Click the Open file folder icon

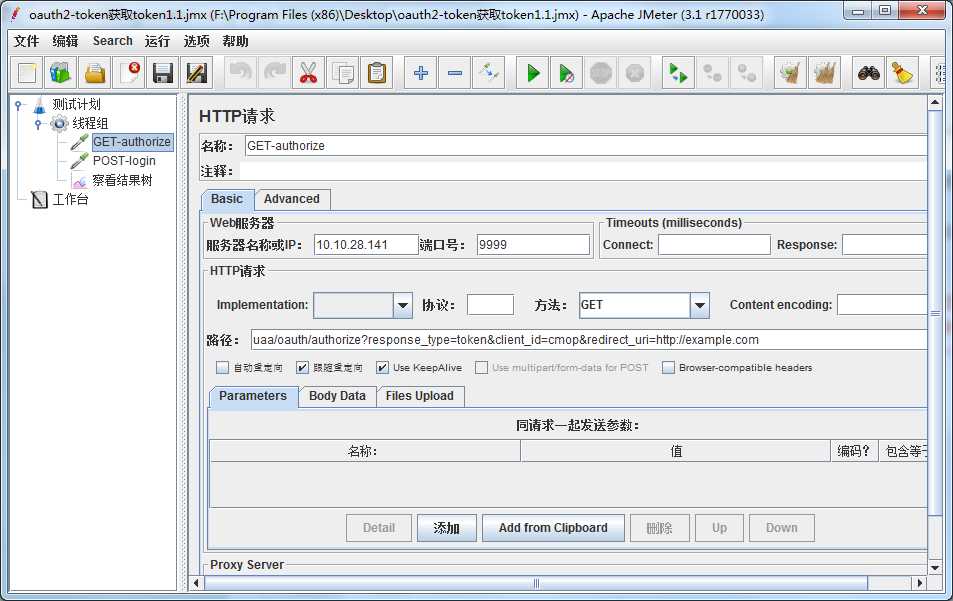click(x=94, y=73)
